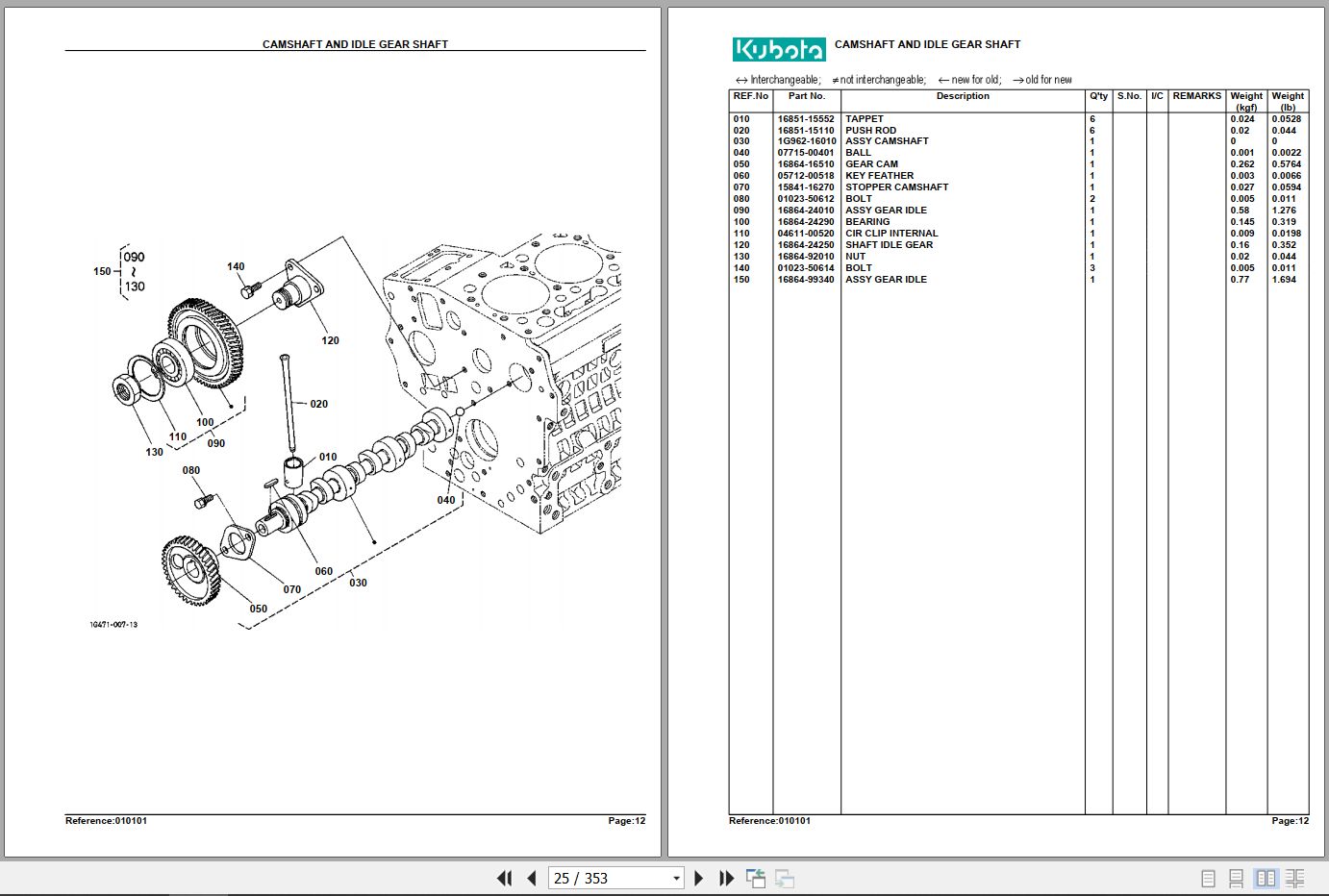Click the go to previous view icon
1329x896 pixels.
(756, 878)
